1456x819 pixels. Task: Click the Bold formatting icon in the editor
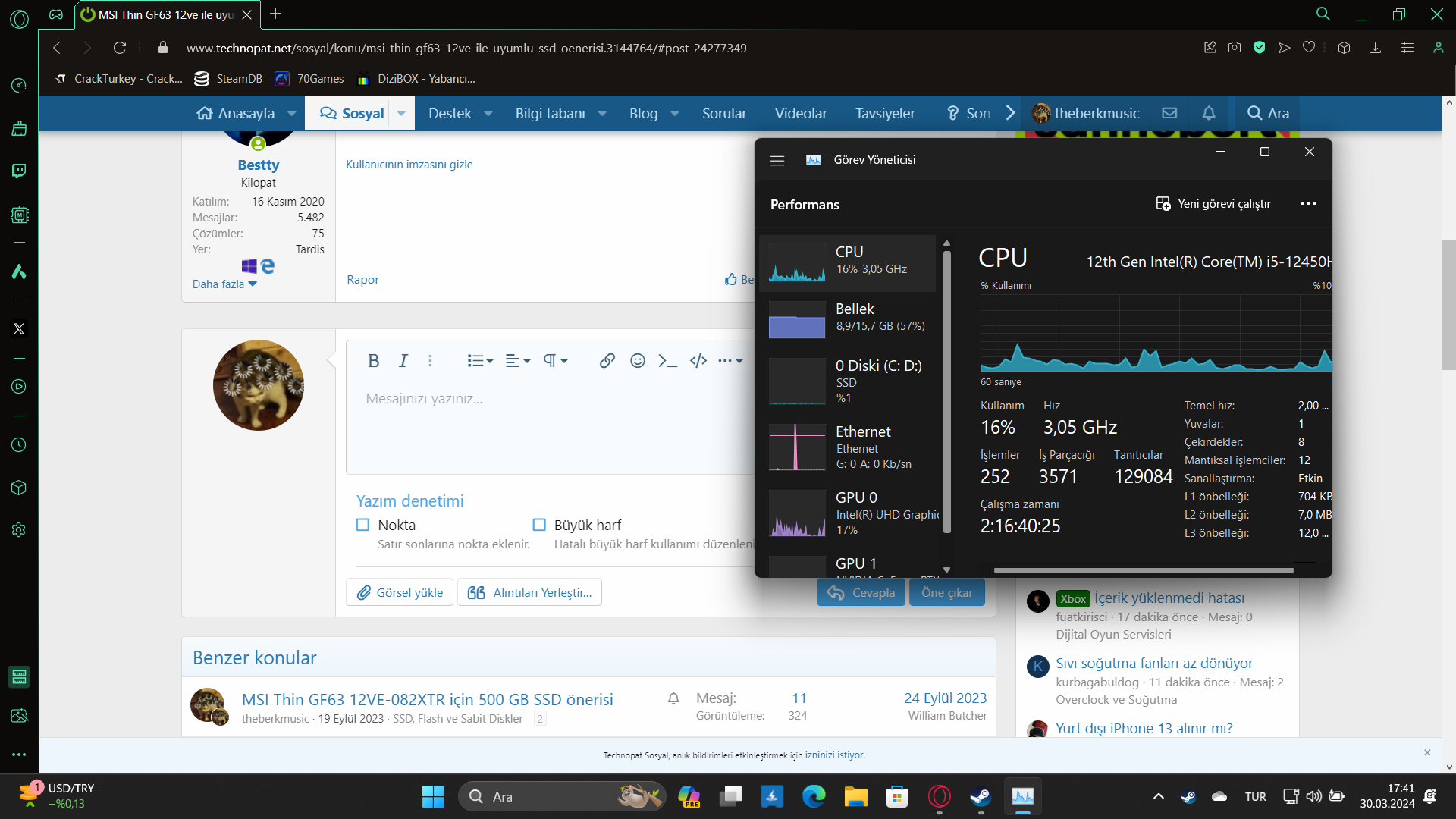373,361
